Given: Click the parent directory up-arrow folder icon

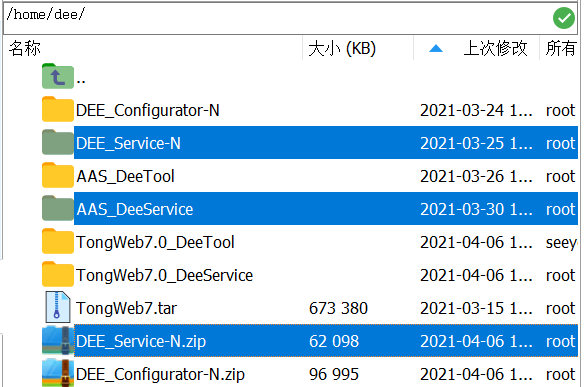Looking at the screenshot, I should point(58,76).
